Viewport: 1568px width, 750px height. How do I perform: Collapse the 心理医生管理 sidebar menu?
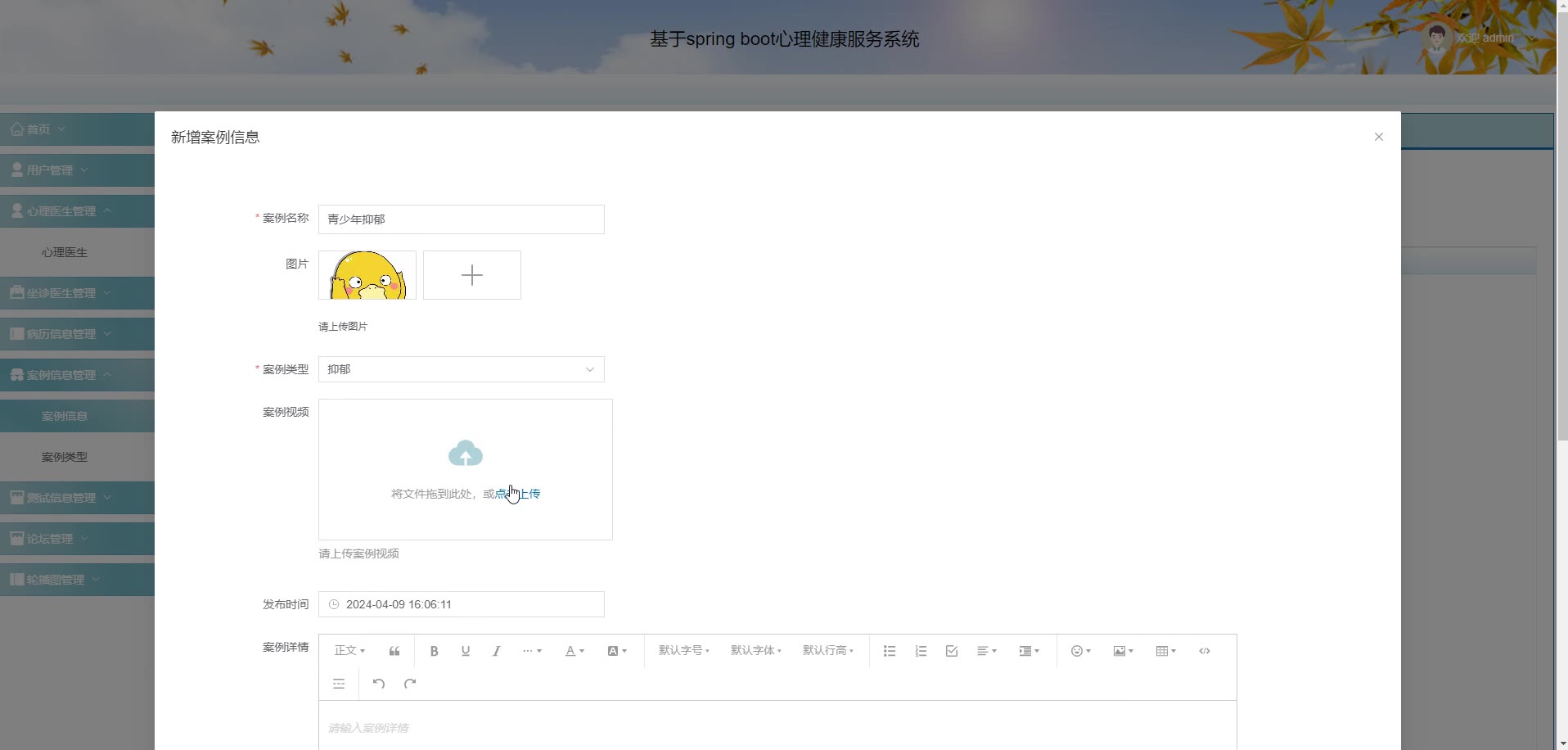[x=77, y=211]
